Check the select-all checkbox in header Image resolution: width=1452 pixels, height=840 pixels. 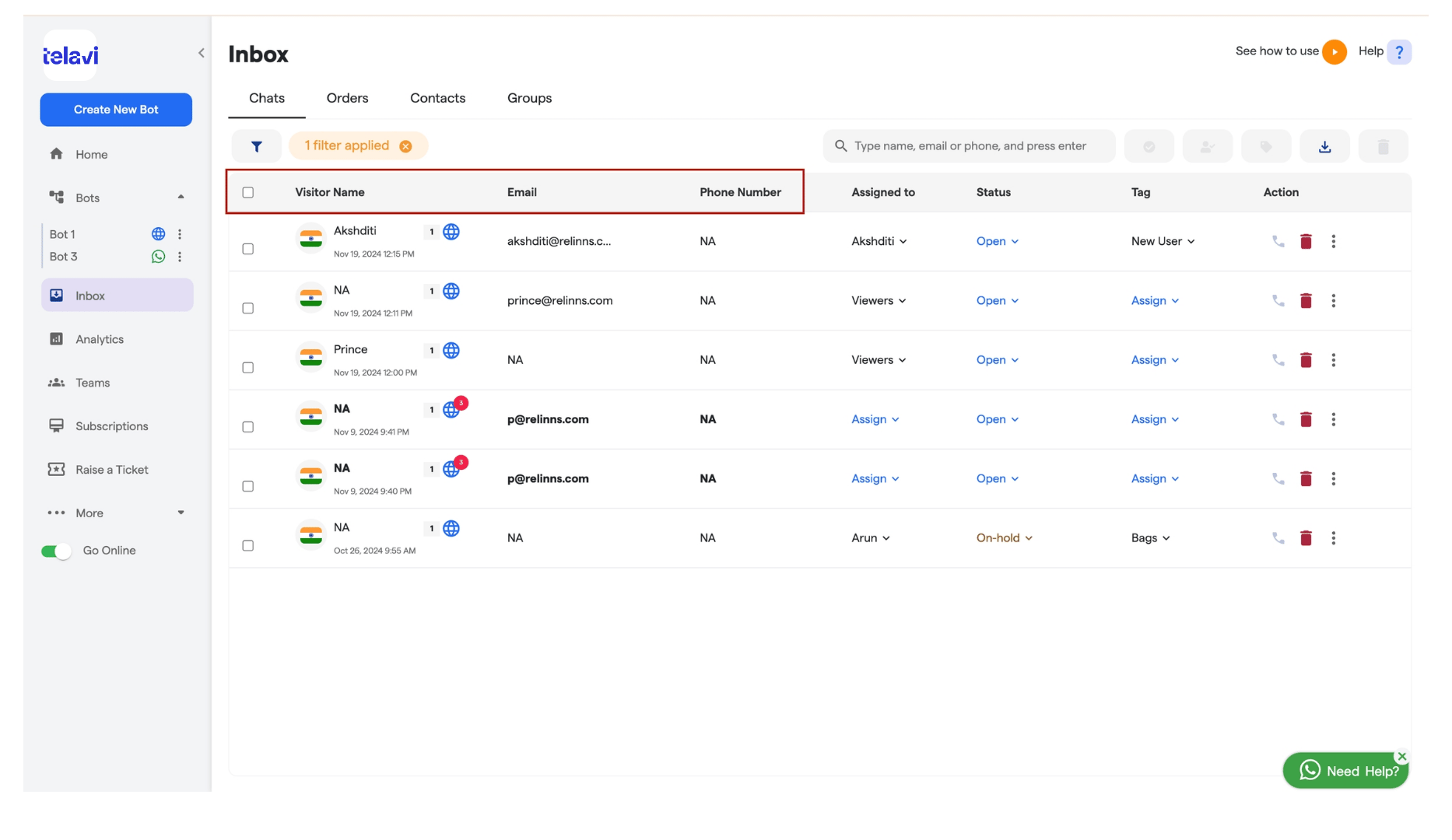(248, 193)
